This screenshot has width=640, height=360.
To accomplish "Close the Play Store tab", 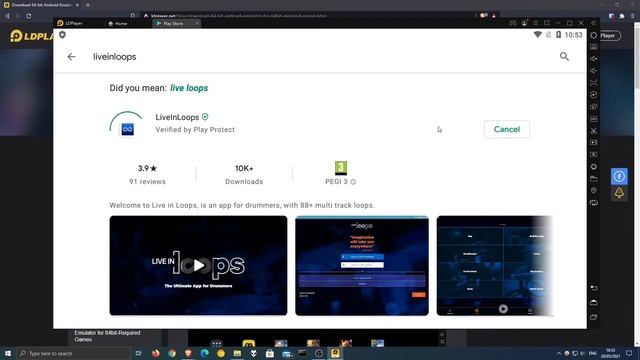I will [x=197, y=23].
